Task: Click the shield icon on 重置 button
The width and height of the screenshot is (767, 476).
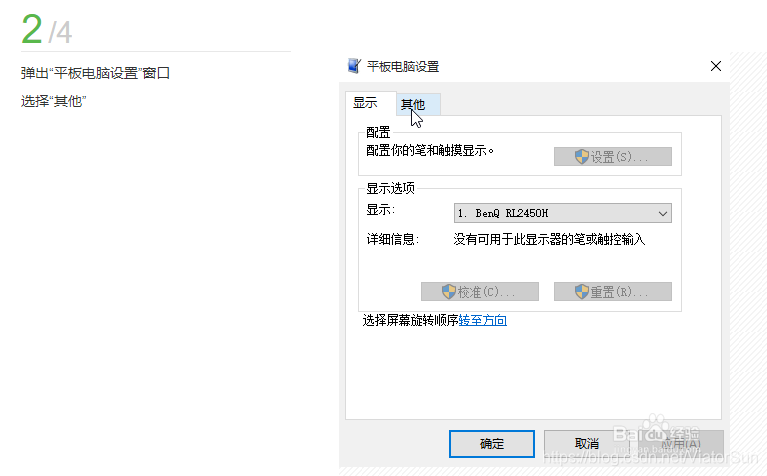Action: tap(582, 292)
